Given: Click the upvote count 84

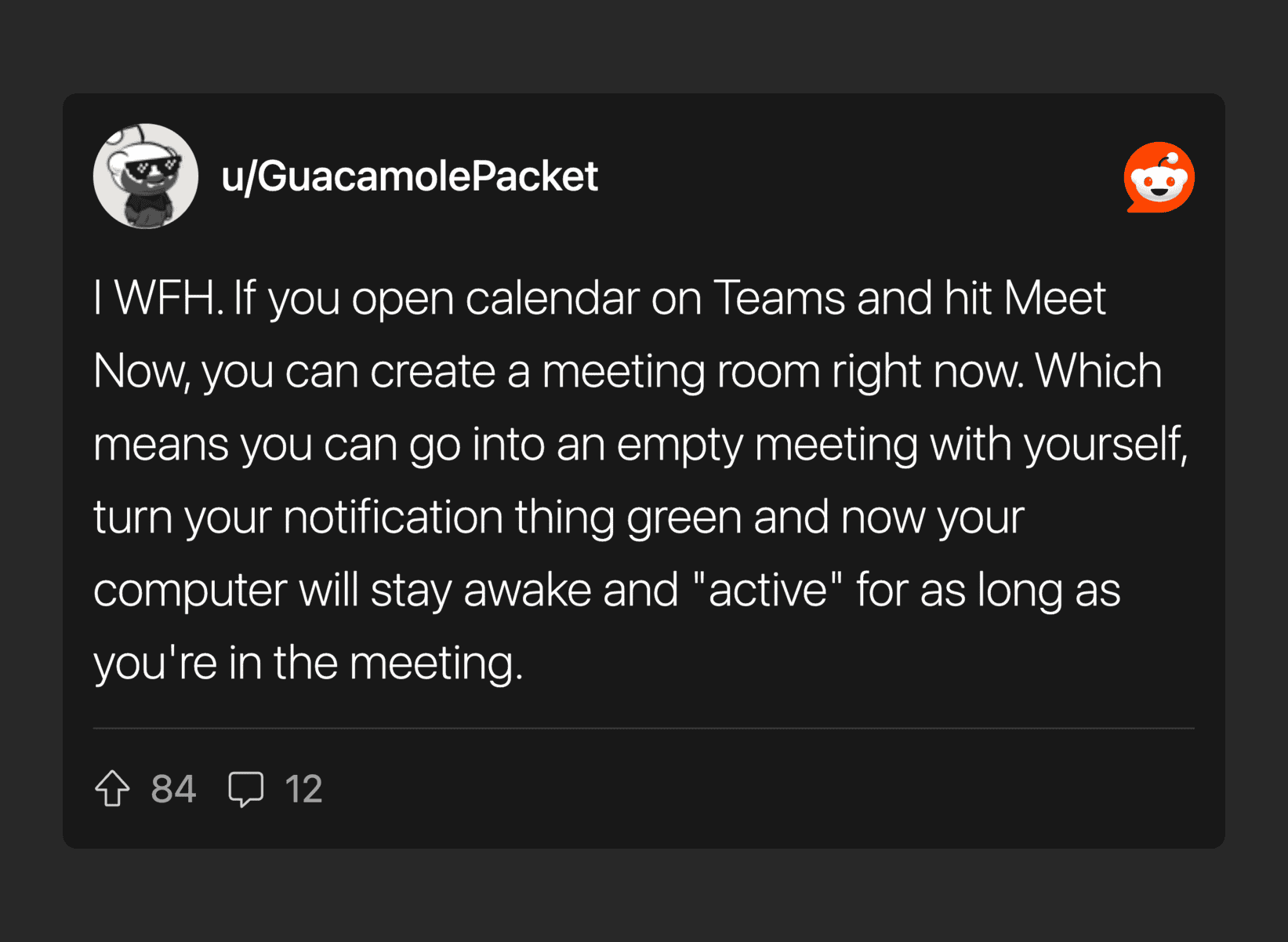Looking at the screenshot, I should 173,788.
